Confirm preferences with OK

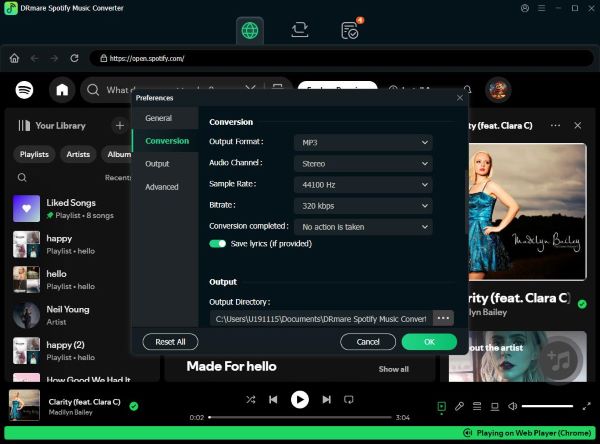point(429,342)
